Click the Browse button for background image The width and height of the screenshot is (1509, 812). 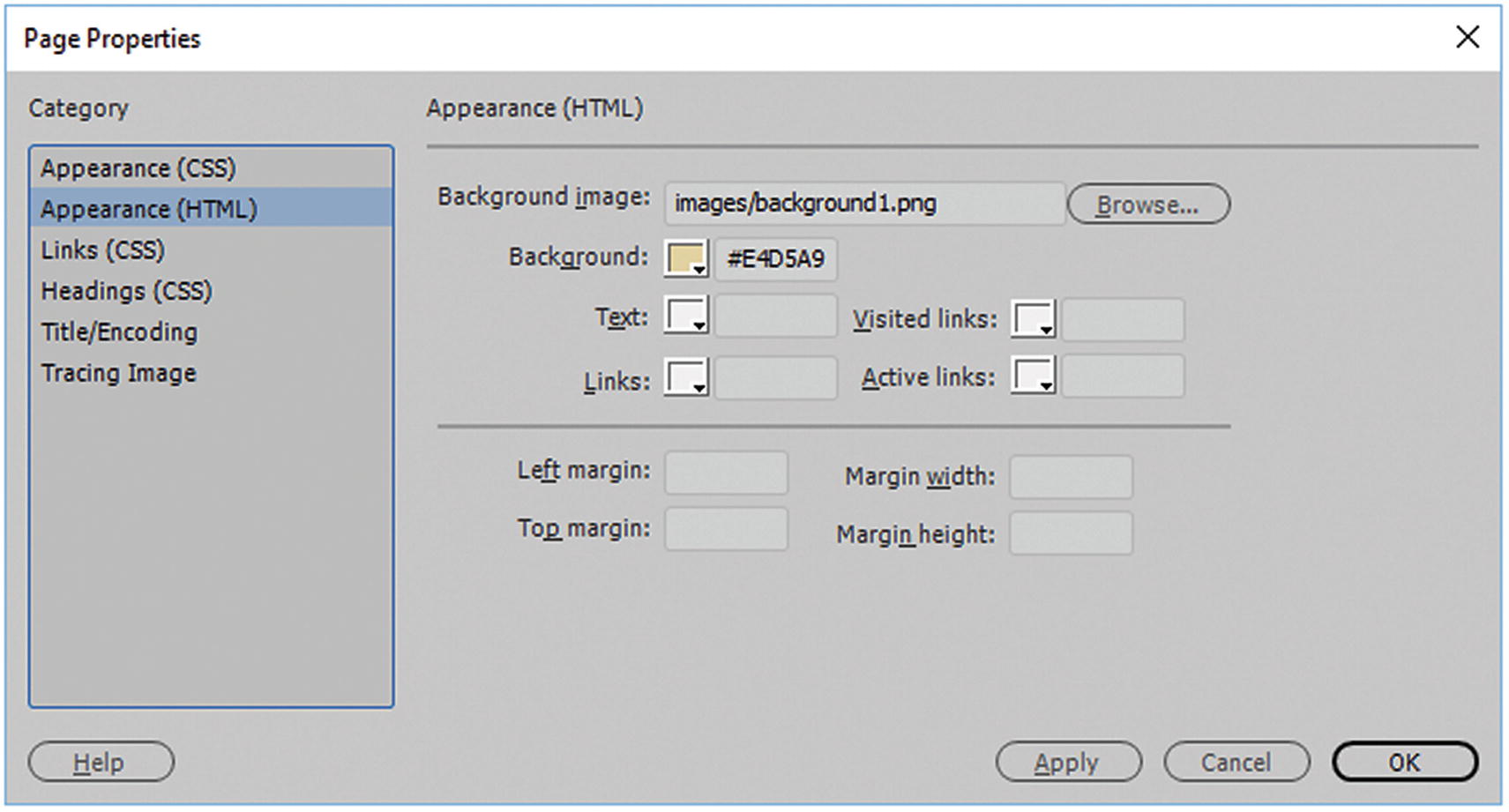click(x=1148, y=205)
